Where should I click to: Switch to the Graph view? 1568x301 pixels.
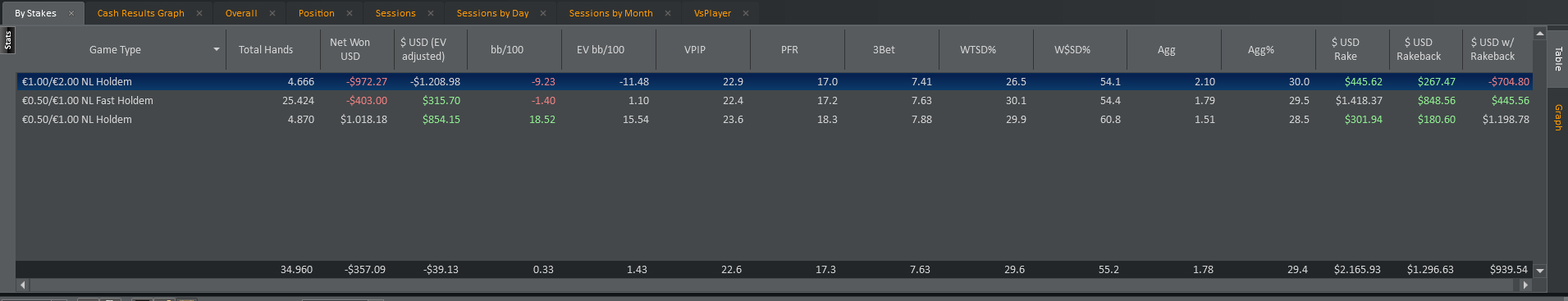pos(1557,117)
